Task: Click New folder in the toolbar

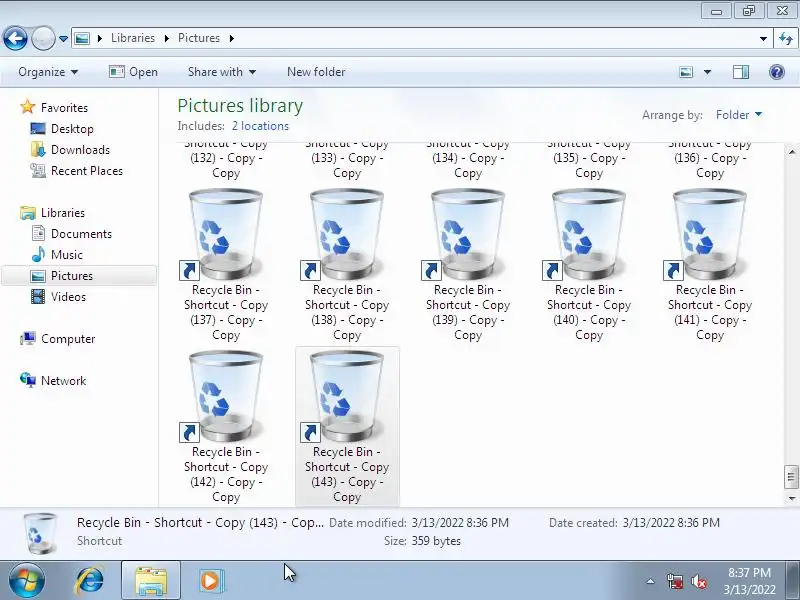Action: click(x=316, y=72)
